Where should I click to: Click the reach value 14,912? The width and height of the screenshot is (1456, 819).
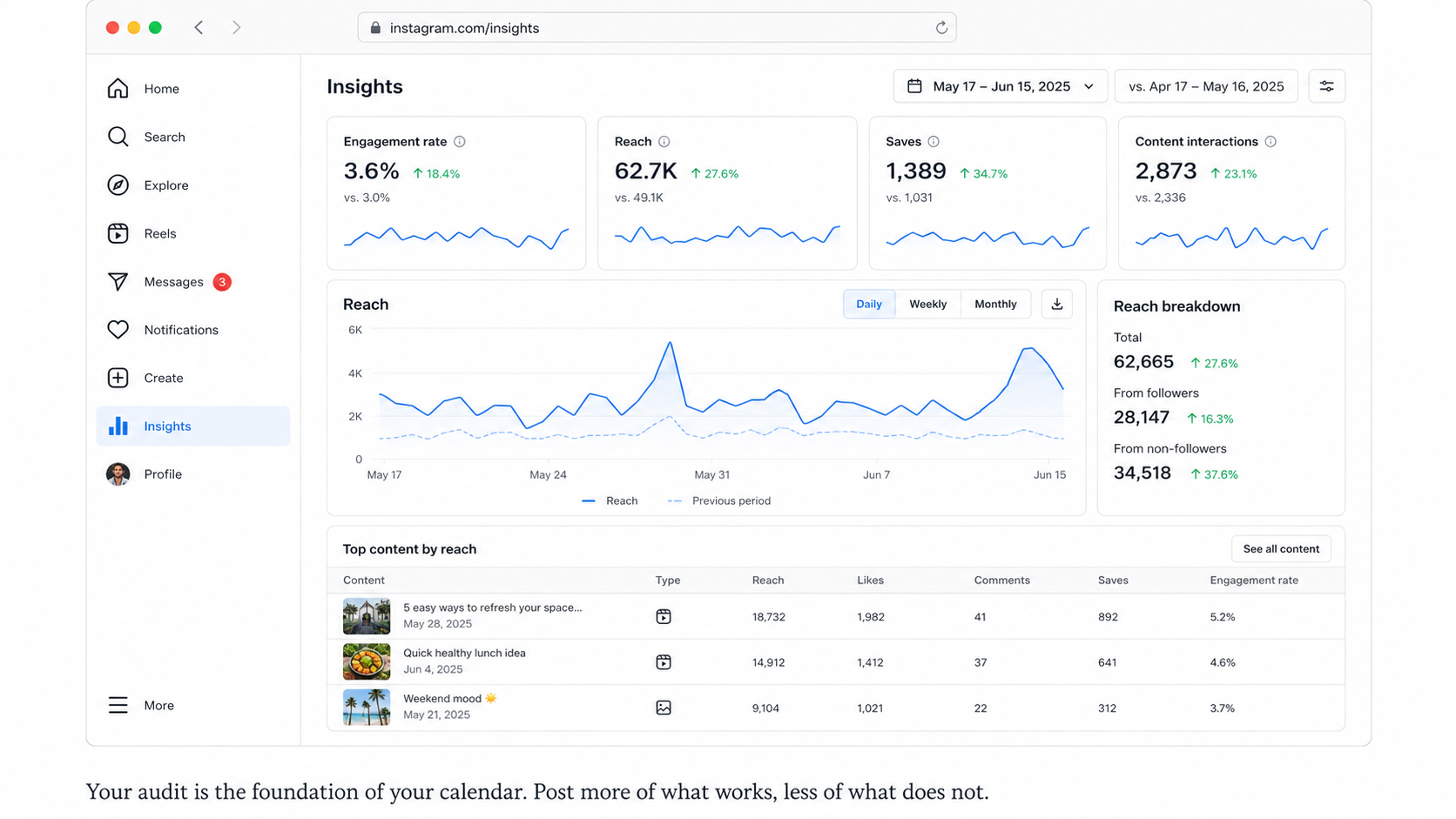(x=768, y=662)
